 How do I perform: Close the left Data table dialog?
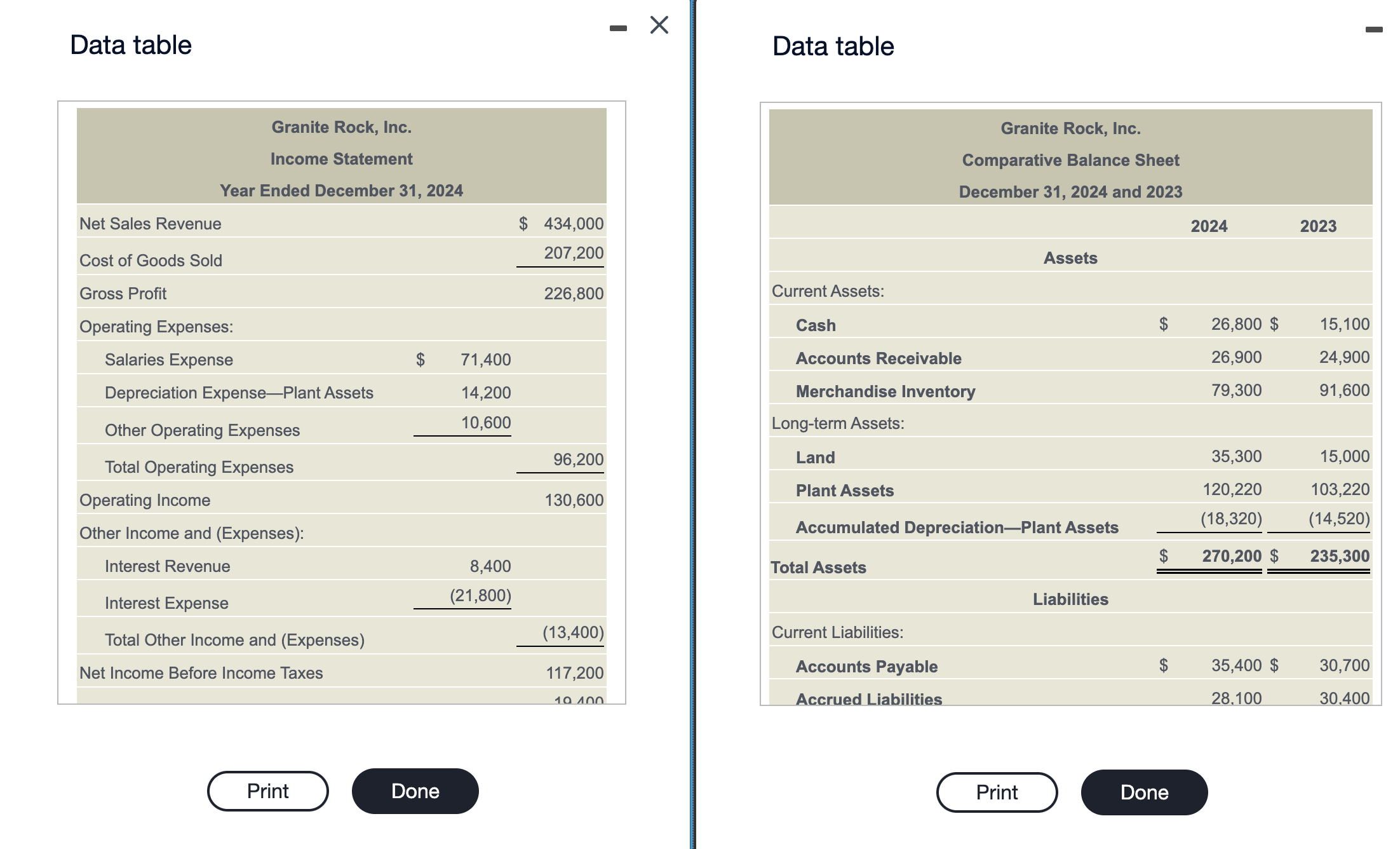point(658,24)
